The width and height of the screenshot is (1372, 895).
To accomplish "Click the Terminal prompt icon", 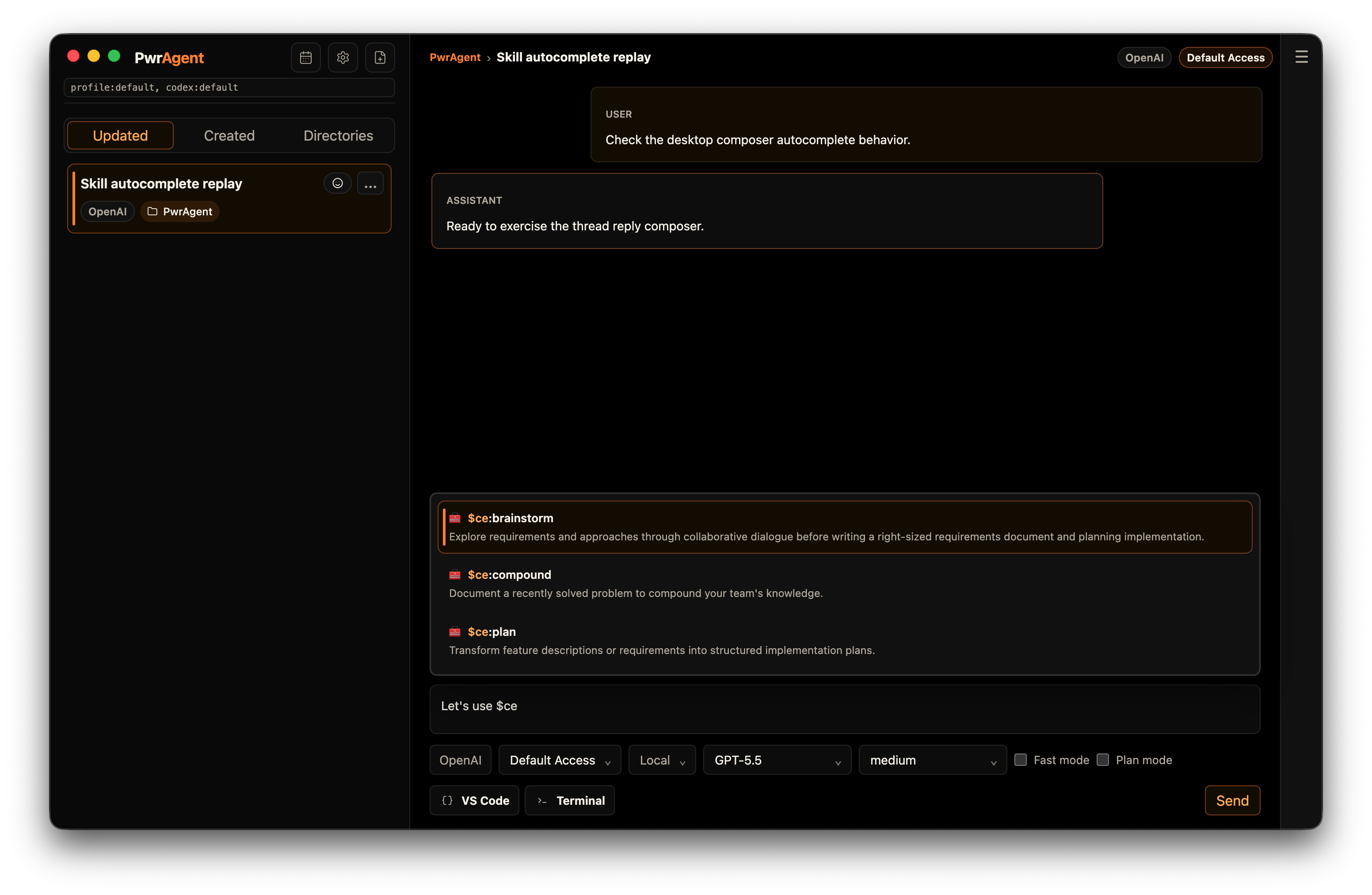I will [542, 800].
